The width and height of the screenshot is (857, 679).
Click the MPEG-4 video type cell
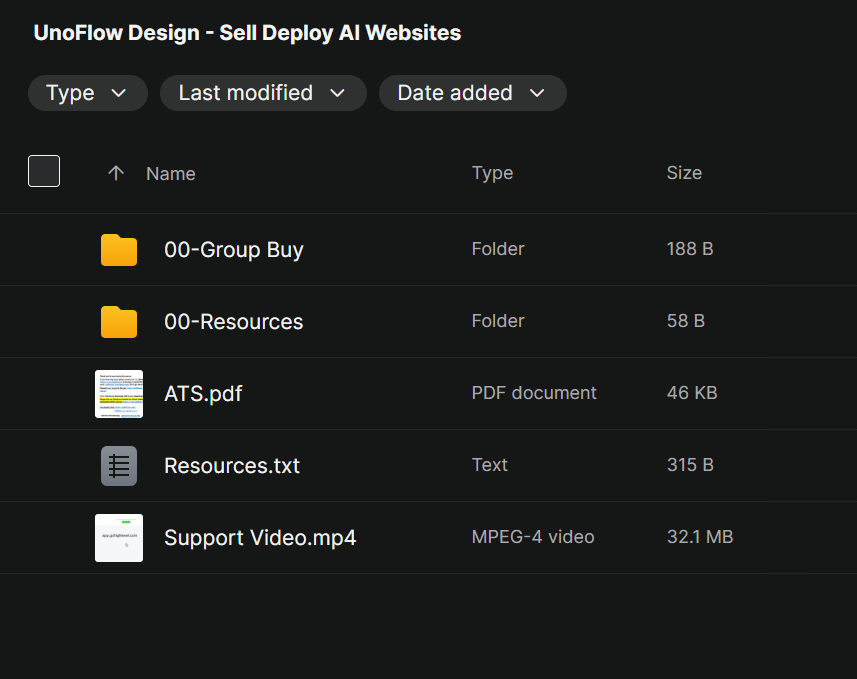point(533,537)
